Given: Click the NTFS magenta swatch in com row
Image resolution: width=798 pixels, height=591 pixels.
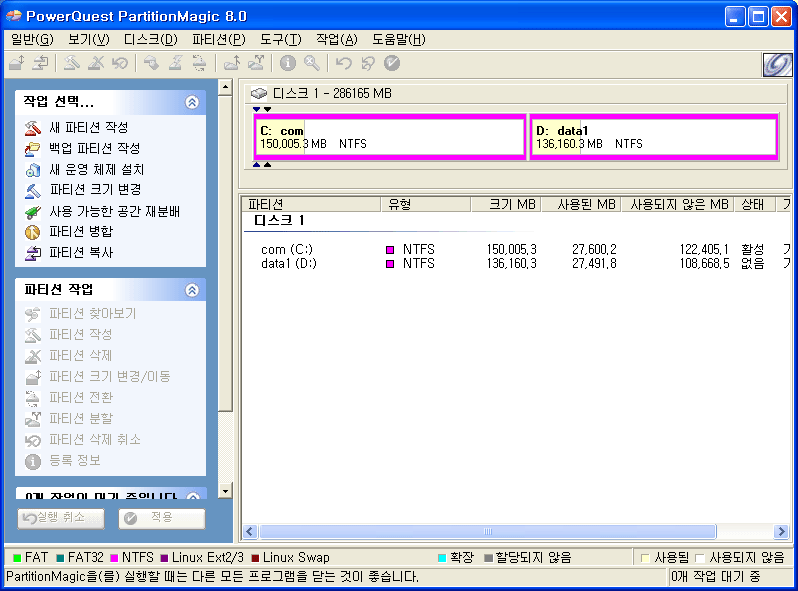Looking at the screenshot, I should pyautogui.click(x=390, y=250).
